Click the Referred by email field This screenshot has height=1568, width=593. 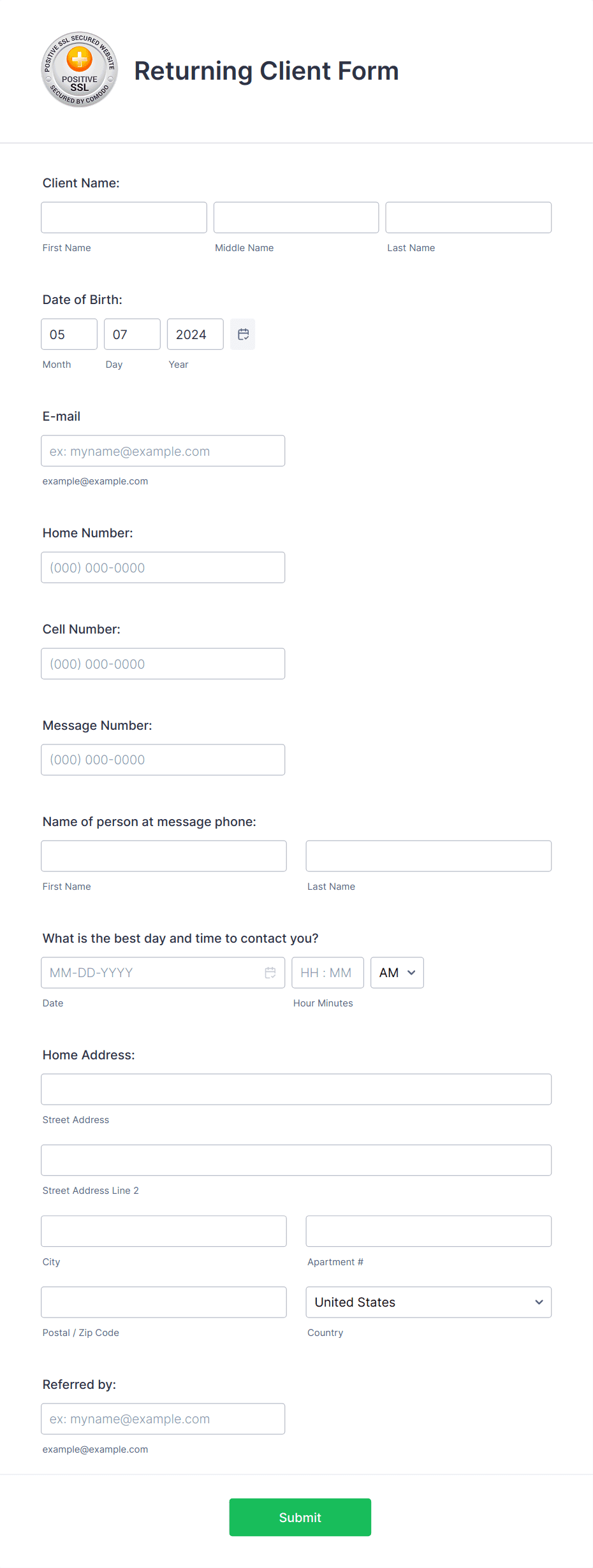pos(163,1418)
